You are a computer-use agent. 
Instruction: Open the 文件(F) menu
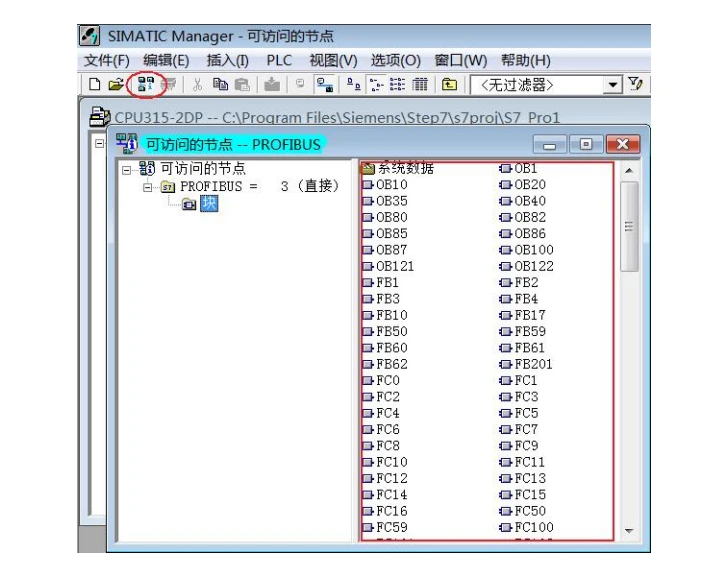pos(107,60)
